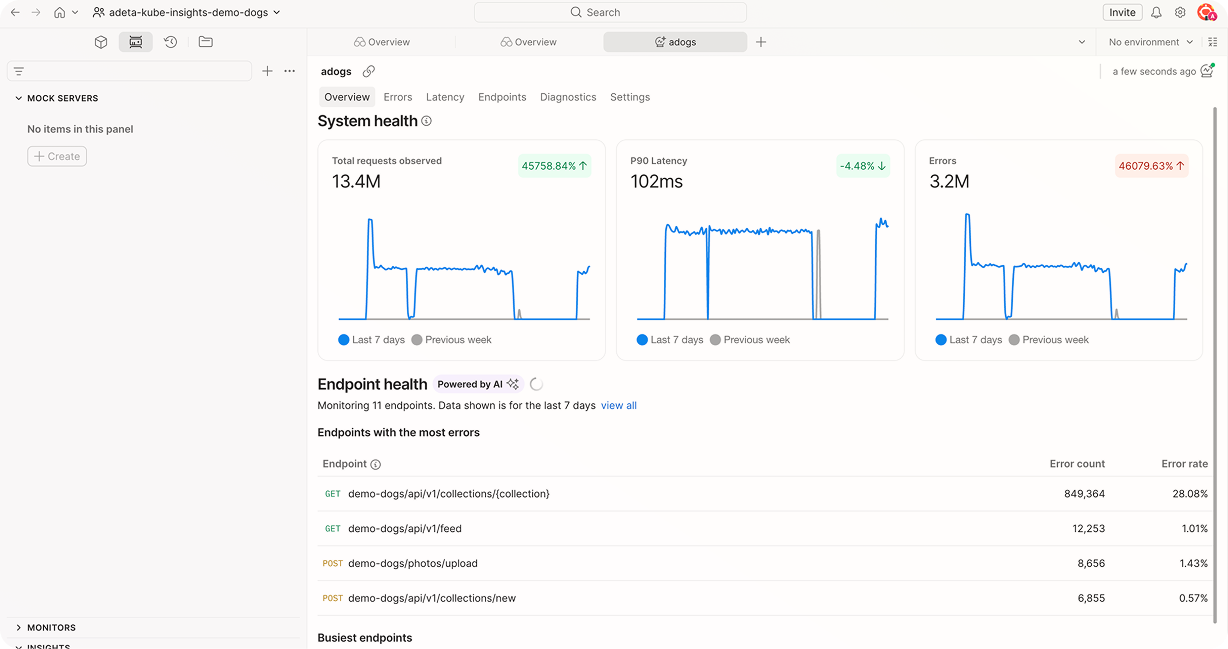Open workspace settings gear icon

(x=1181, y=12)
